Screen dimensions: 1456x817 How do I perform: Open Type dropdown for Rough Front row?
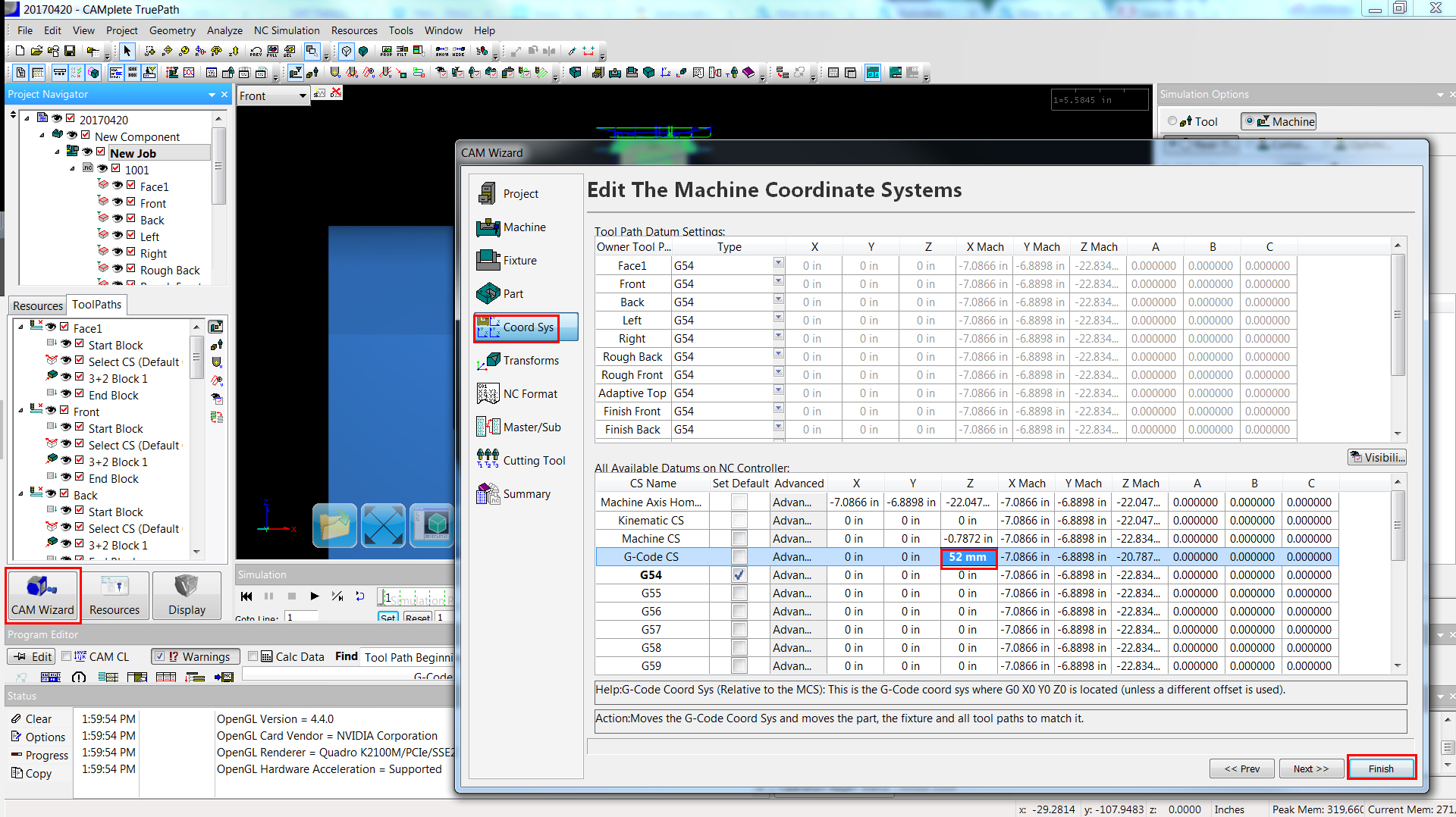click(778, 372)
